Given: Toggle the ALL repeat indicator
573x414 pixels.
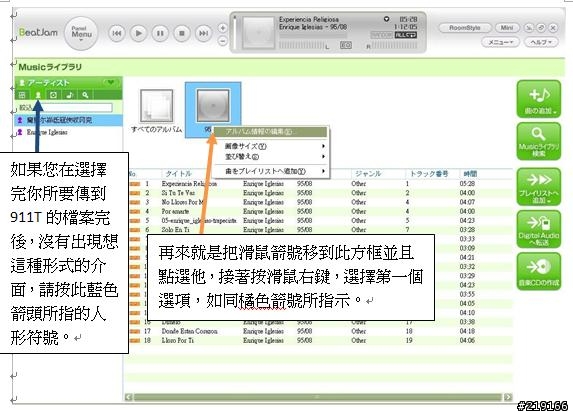Looking at the screenshot, I should [406, 35].
